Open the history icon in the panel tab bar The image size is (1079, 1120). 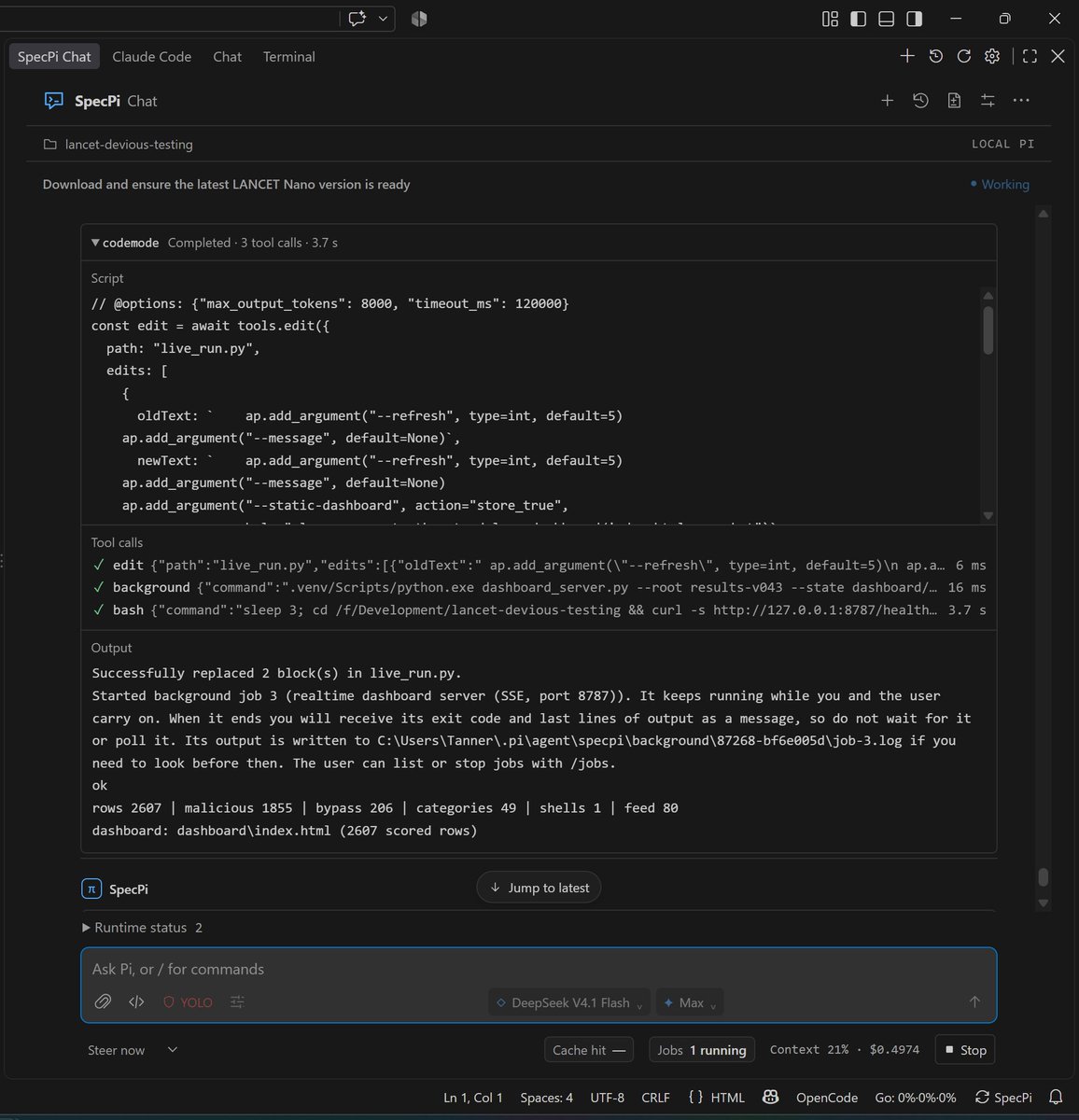click(x=935, y=56)
